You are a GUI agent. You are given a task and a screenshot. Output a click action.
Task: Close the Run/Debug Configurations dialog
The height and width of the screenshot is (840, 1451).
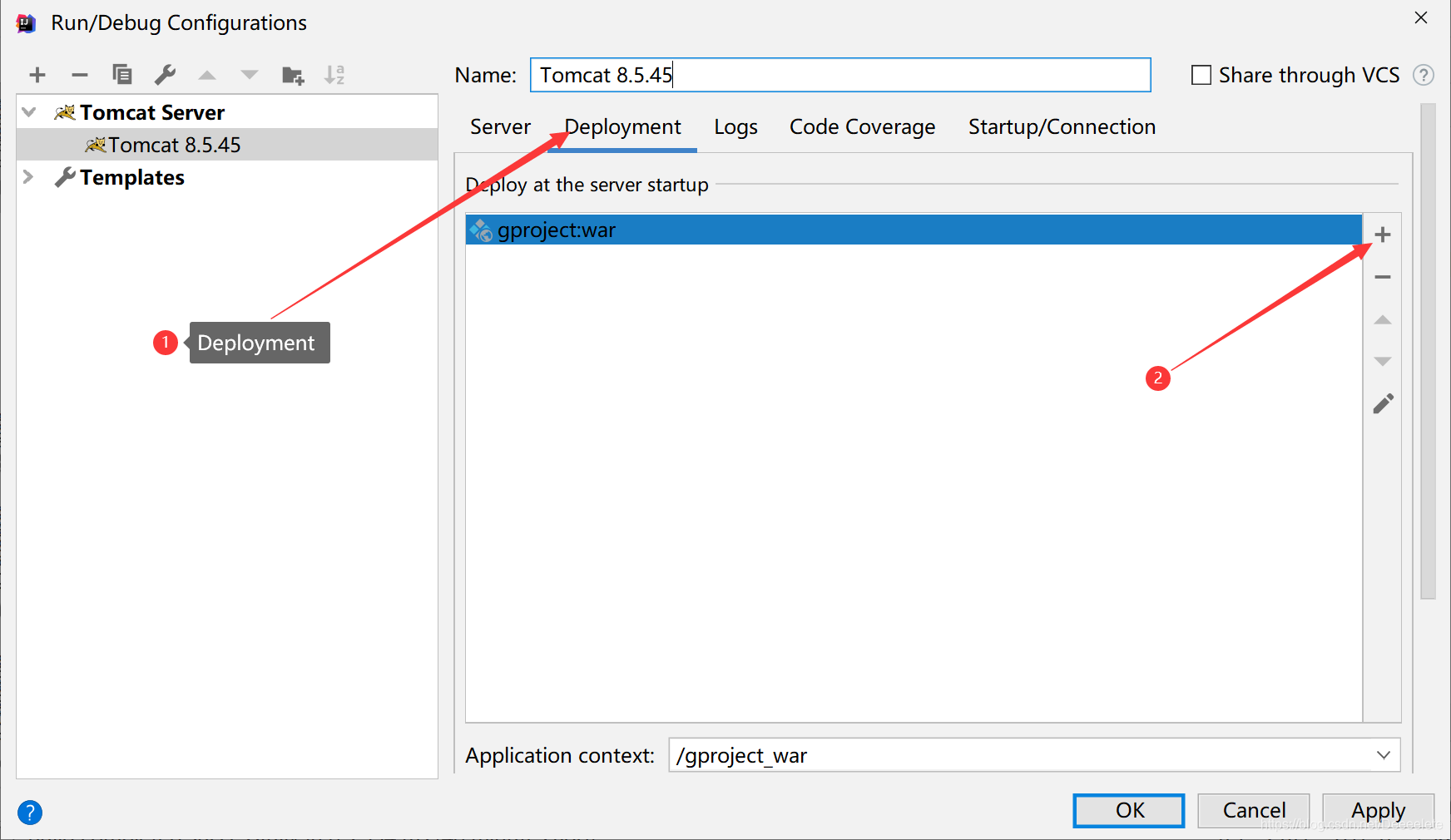(x=1421, y=17)
